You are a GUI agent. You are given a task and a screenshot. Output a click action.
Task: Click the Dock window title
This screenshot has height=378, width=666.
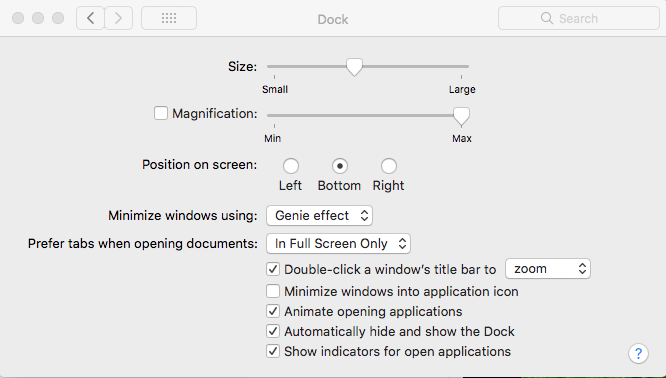(333, 19)
